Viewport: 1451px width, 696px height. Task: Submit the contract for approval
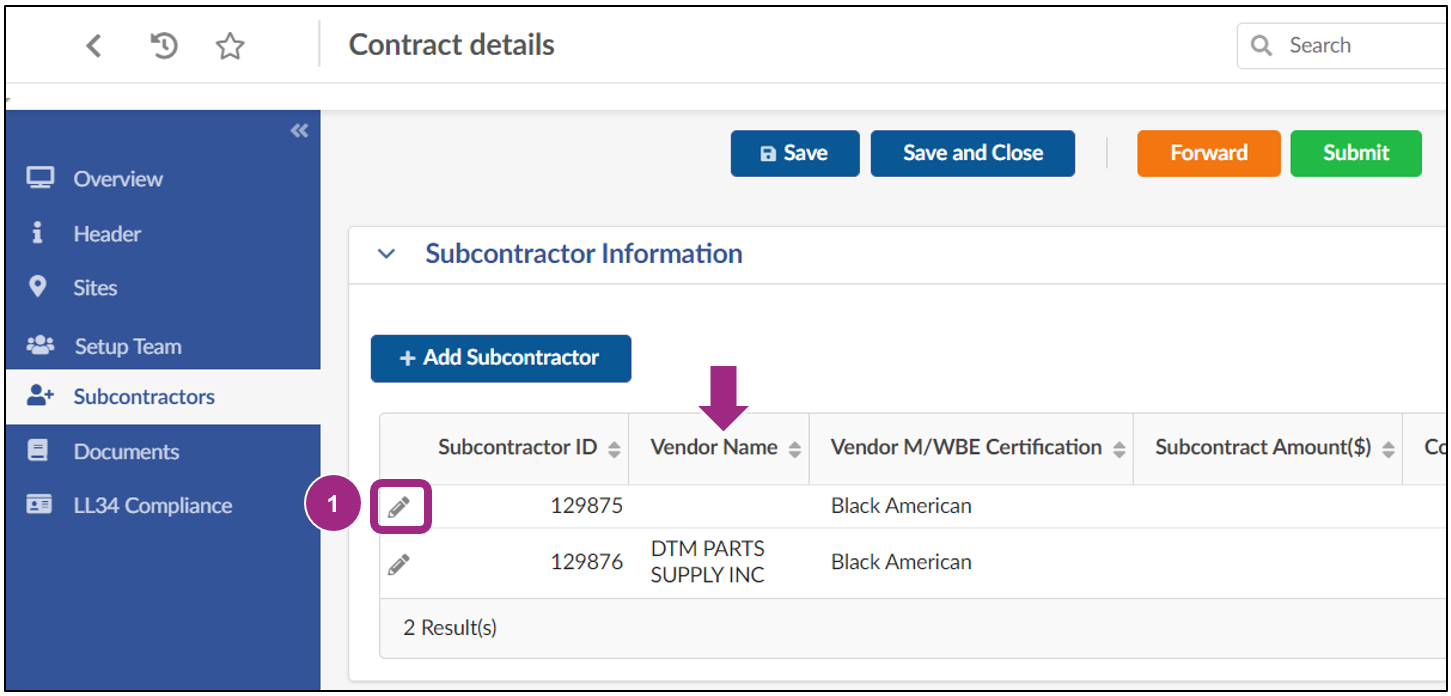(x=1356, y=153)
